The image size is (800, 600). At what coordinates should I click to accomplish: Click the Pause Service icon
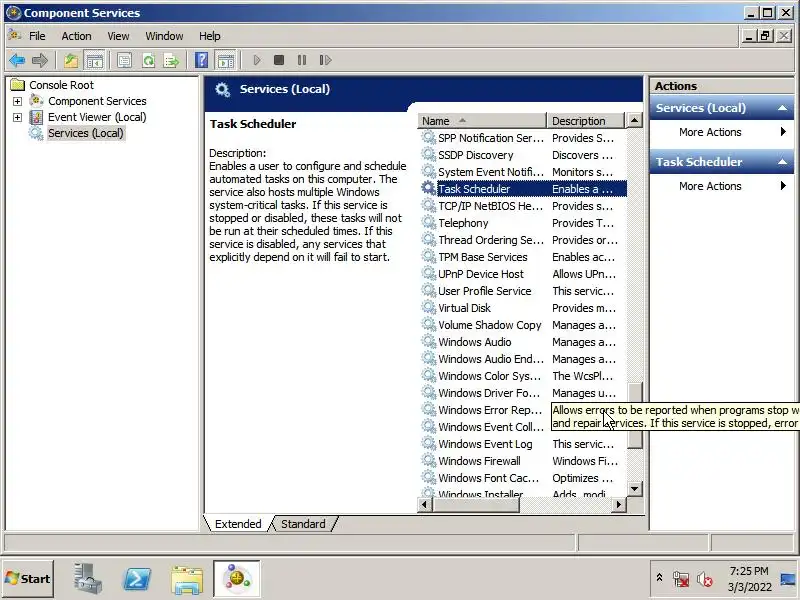pyautogui.click(x=302, y=60)
